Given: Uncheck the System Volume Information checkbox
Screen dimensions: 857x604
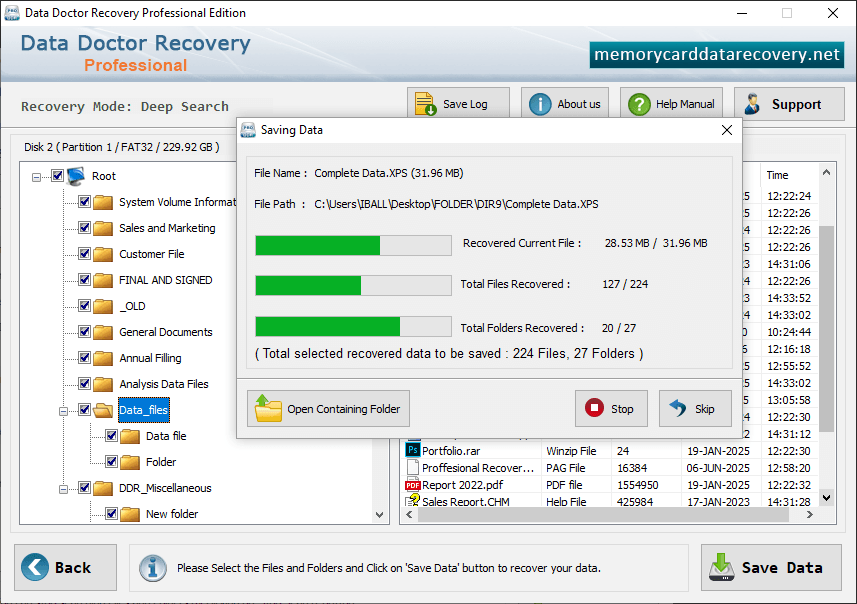Looking at the screenshot, I should tap(84, 202).
